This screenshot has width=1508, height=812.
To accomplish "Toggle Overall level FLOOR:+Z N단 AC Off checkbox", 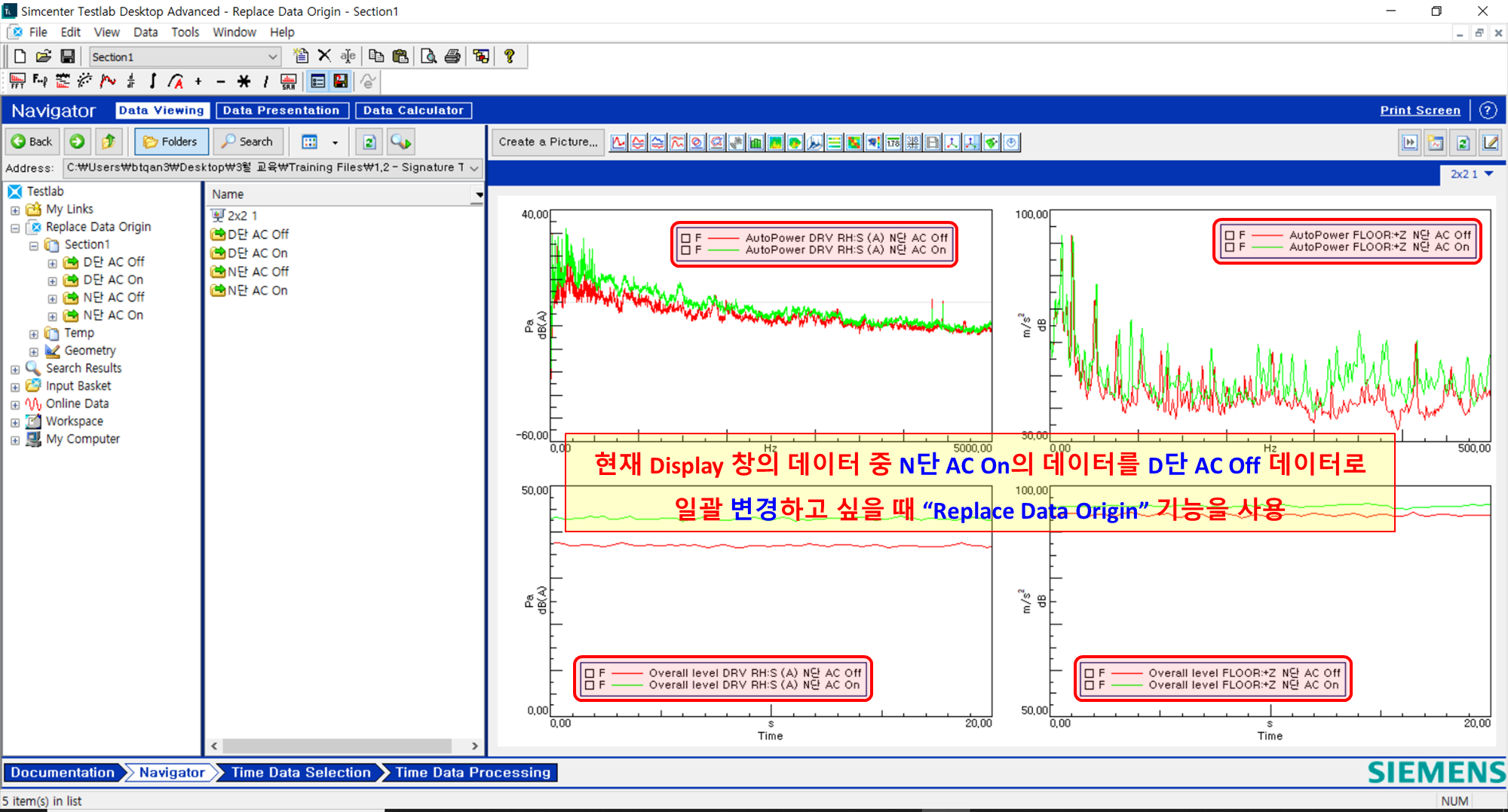I will click(1089, 673).
